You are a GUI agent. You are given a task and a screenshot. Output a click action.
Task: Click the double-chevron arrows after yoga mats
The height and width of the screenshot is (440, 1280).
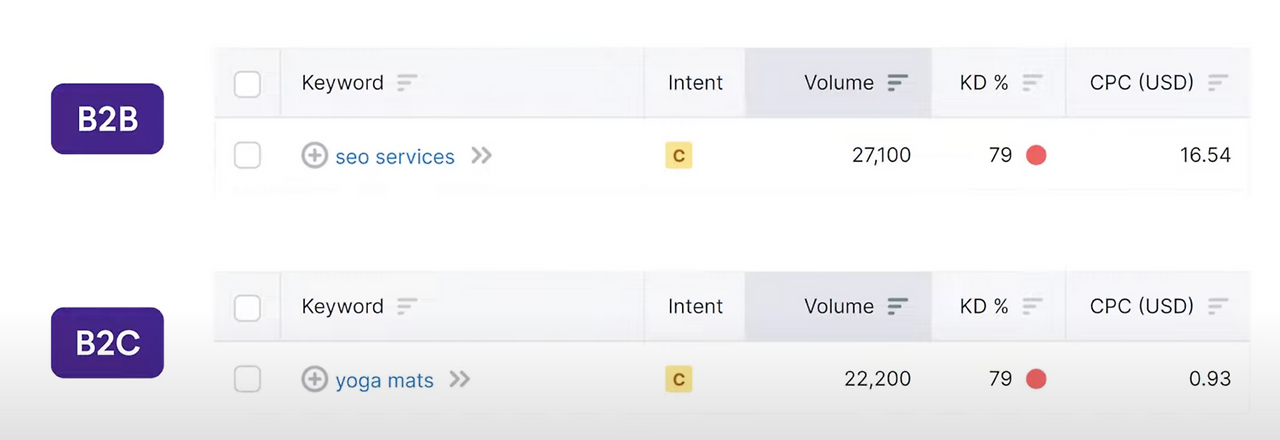pyautogui.click(x=459, y=380)
